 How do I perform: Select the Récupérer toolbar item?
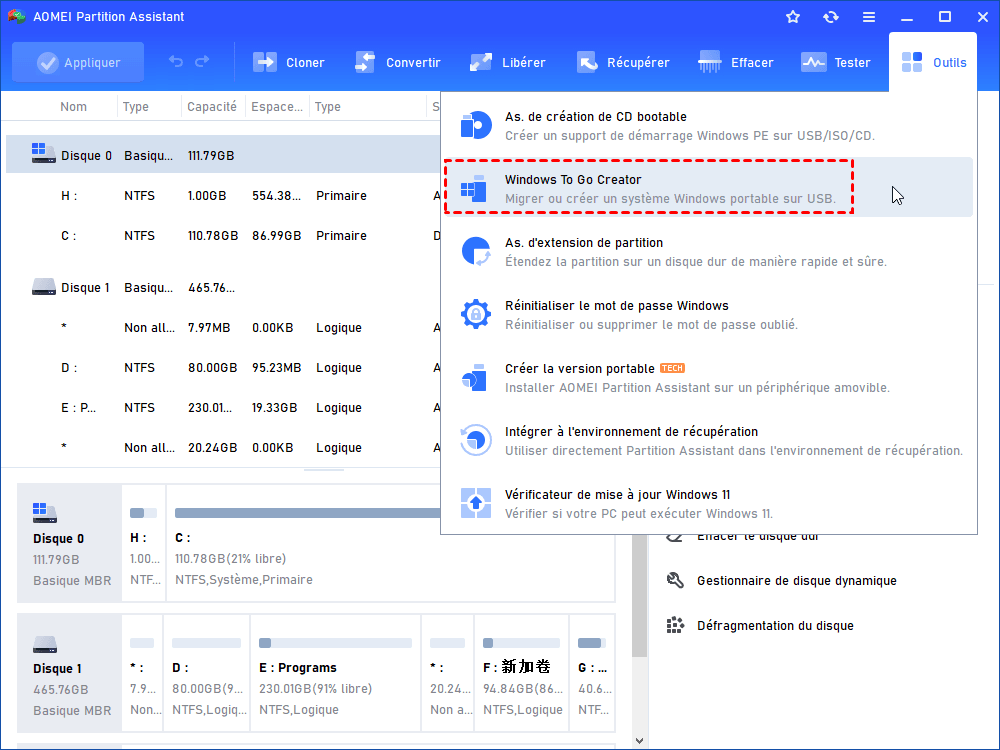(x=622, y=62)
